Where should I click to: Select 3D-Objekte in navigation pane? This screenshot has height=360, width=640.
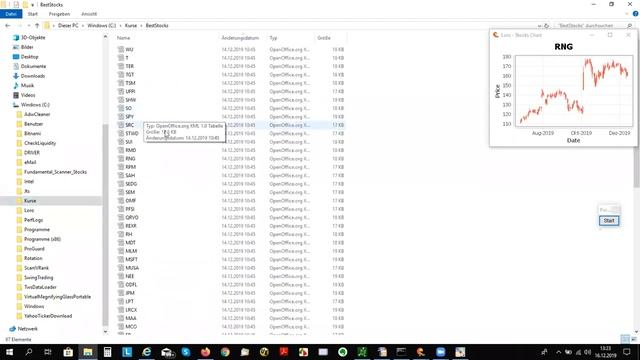[33, 38]
